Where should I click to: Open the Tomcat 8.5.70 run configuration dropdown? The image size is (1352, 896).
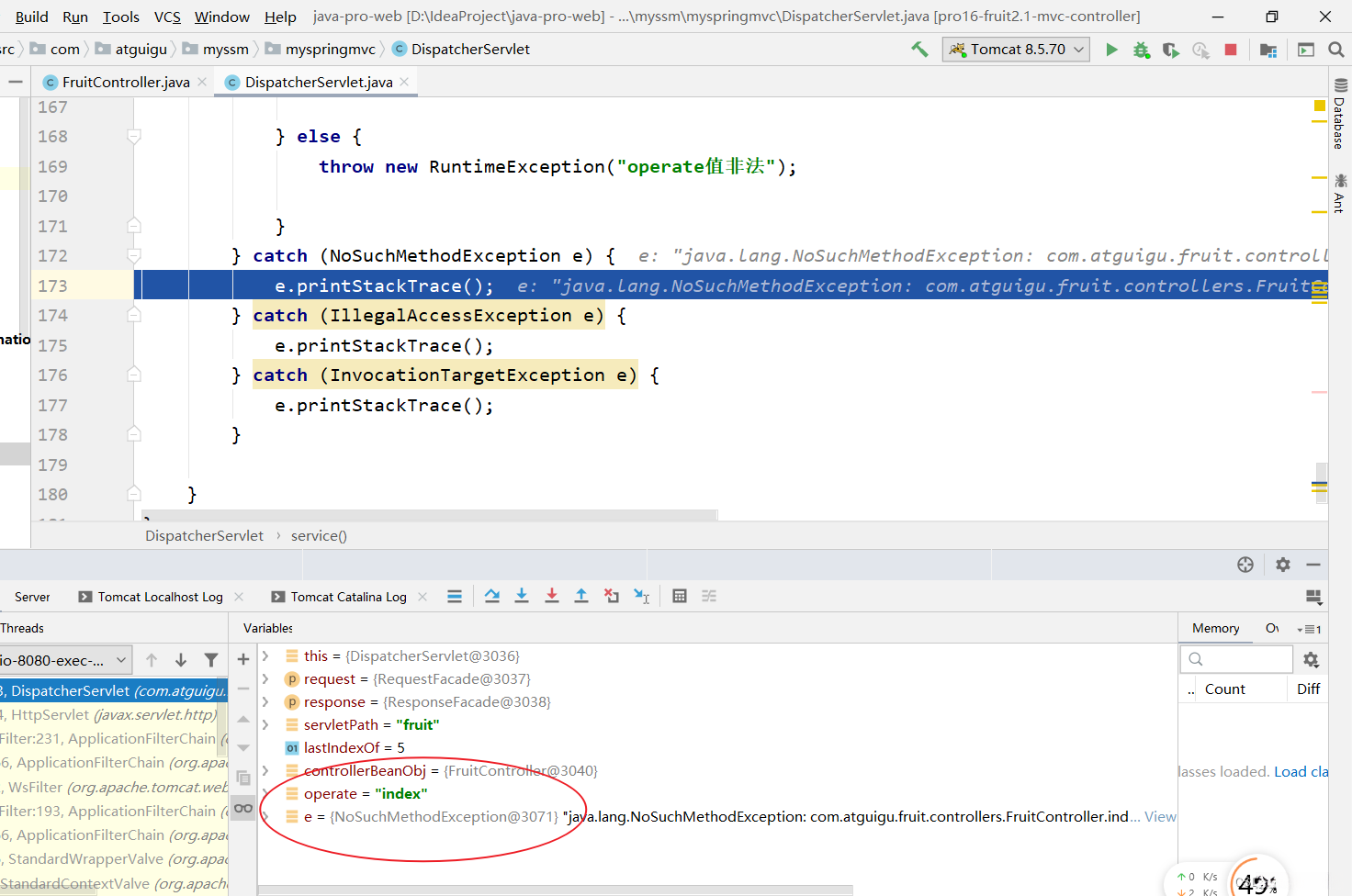(1016, 50)
